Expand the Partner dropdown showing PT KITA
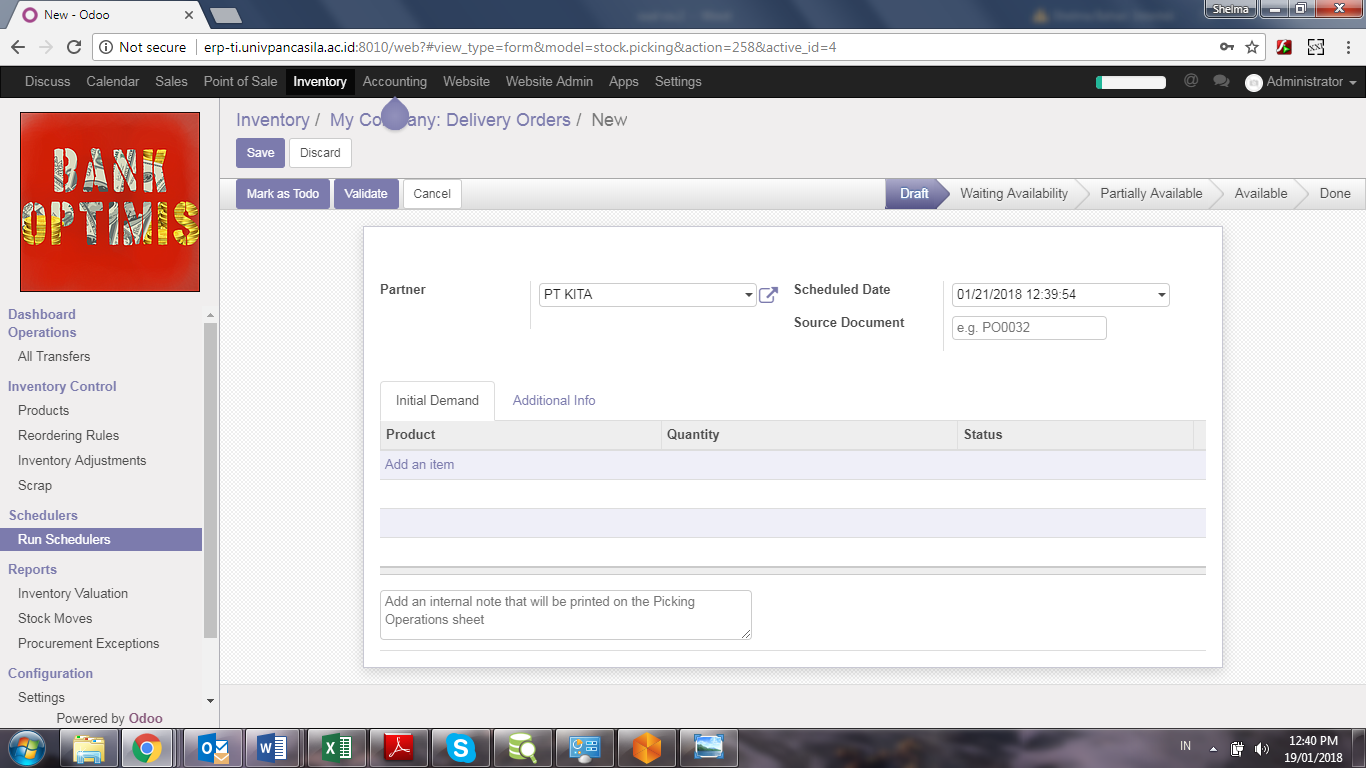1366x768 pixels. [x=748, y=295]
